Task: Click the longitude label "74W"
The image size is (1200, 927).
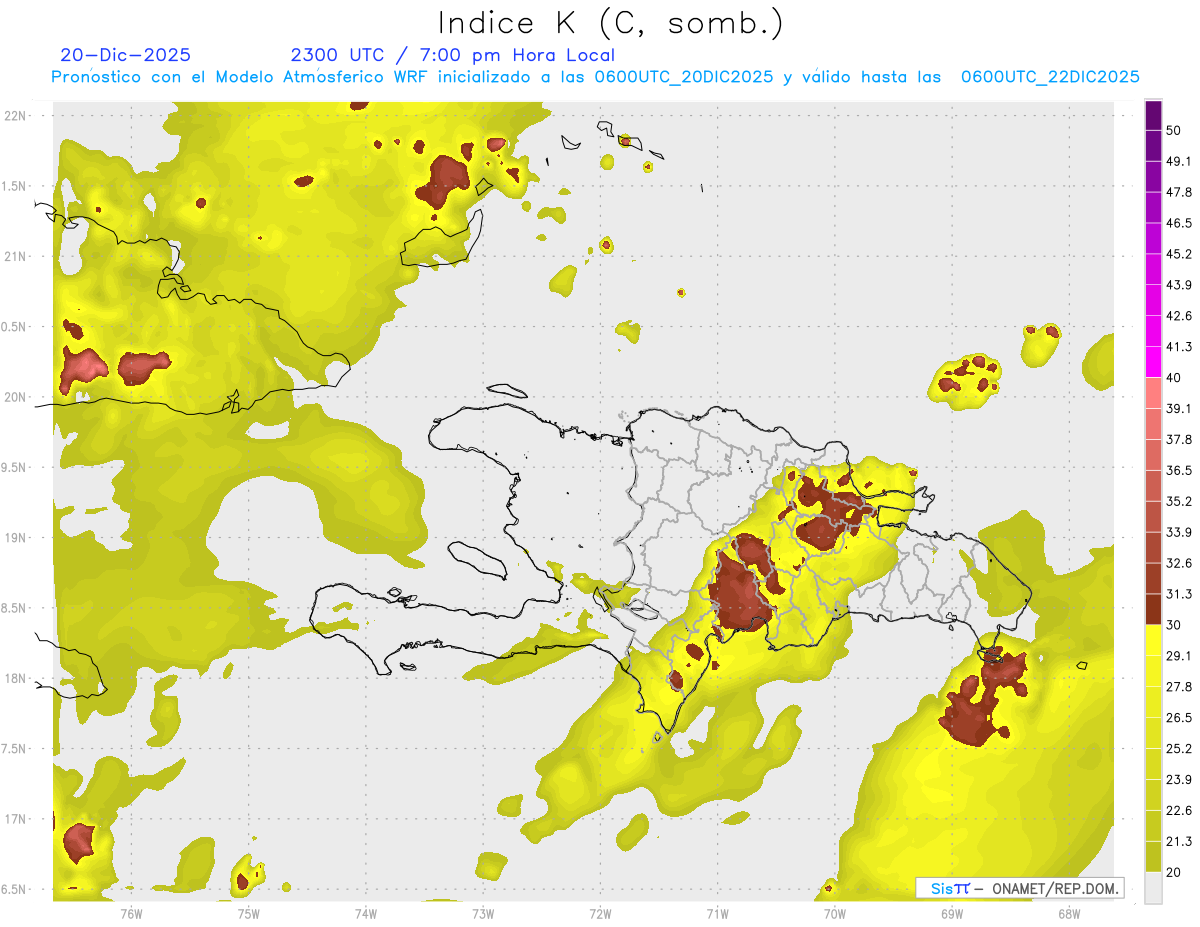Action: (366, 913)
